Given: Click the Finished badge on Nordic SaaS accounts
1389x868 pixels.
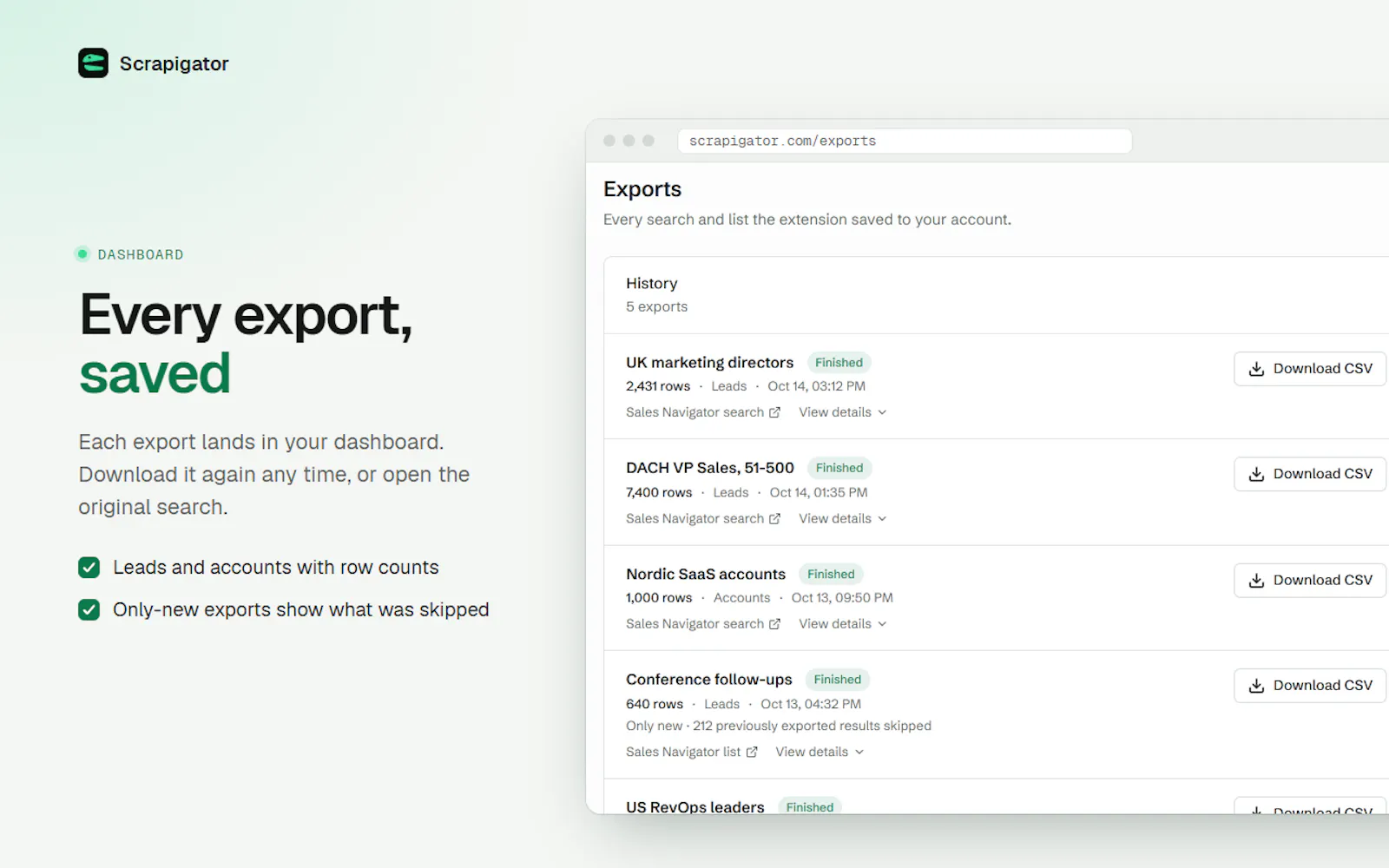Looking at the screenshot, I should [831, 575].
